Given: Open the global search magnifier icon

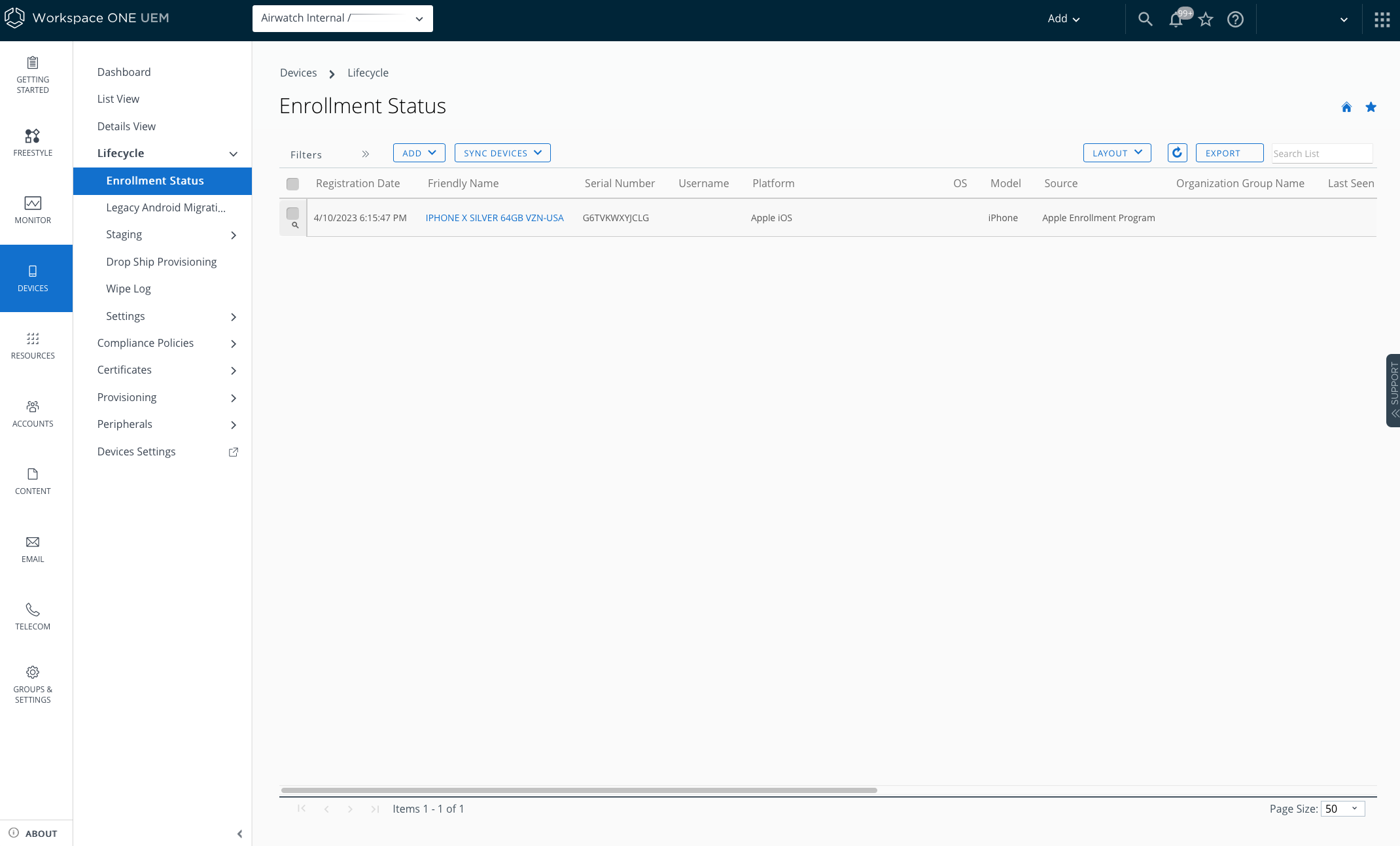Looking at the screenshot, I should click(x=1145, y=19).
